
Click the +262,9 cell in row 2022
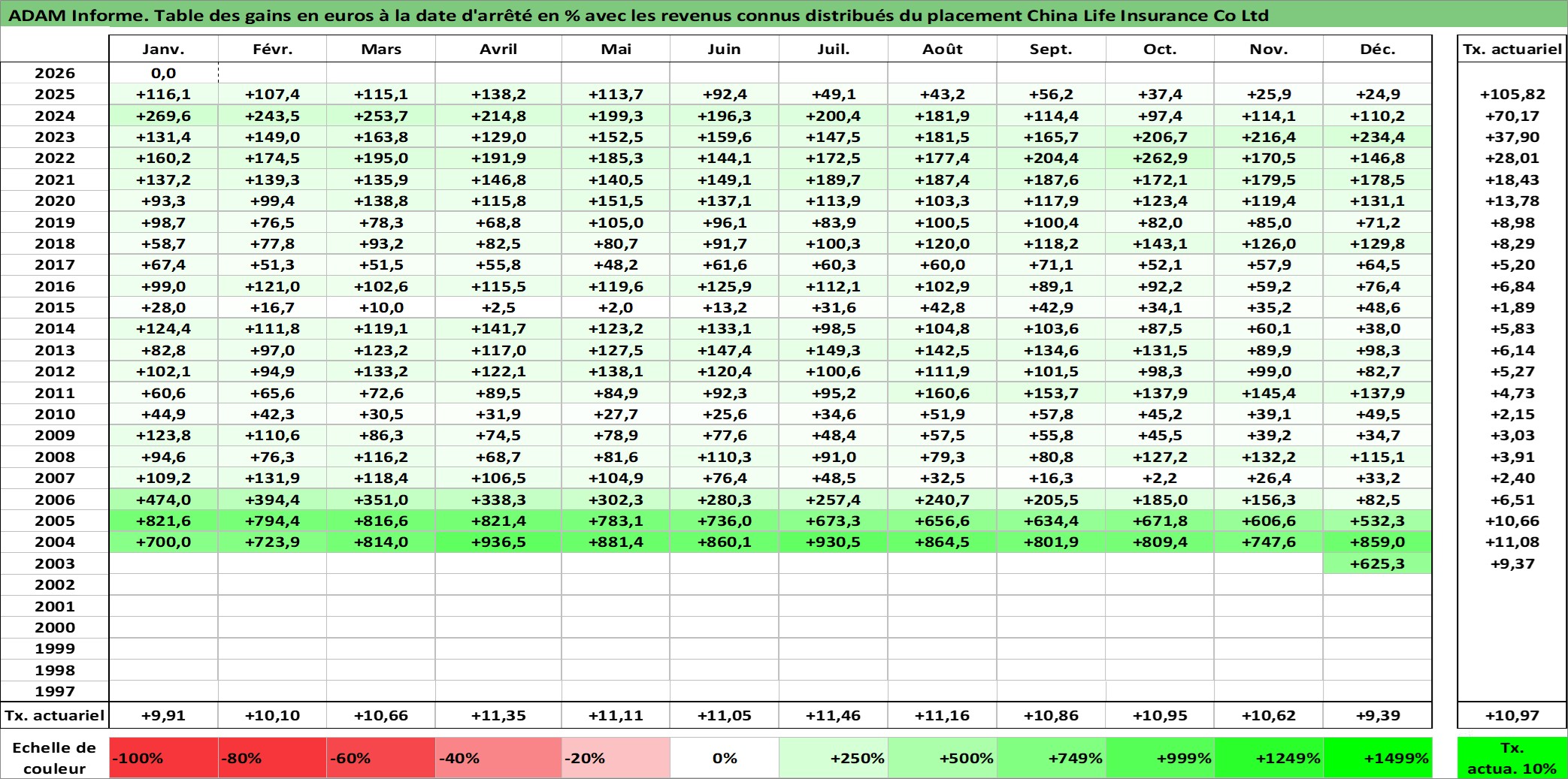click(1160, 158)
